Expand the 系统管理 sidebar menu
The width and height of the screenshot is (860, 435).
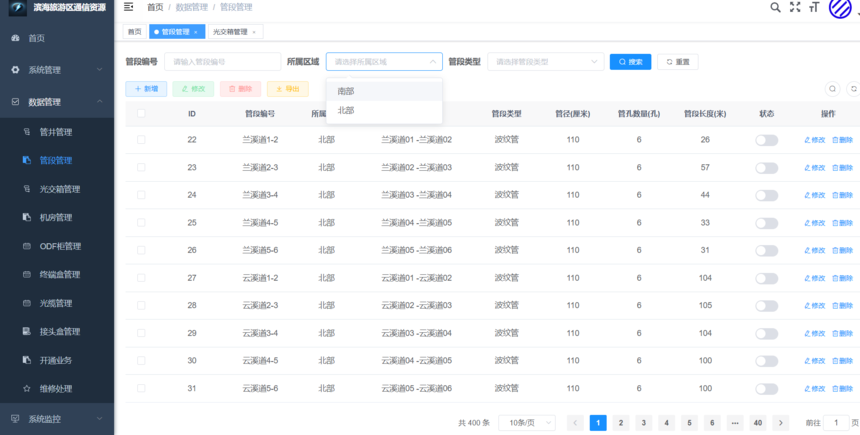click(57, 70)
